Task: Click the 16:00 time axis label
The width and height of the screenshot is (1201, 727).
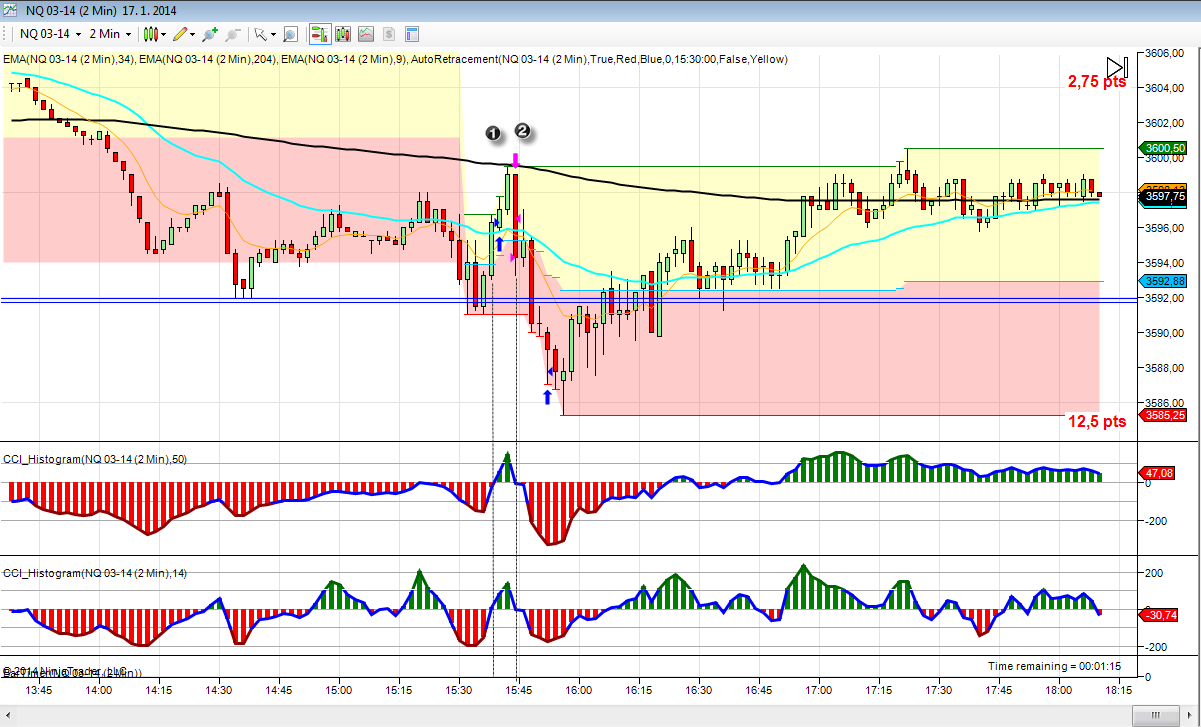Action: [x=578, y=690]
